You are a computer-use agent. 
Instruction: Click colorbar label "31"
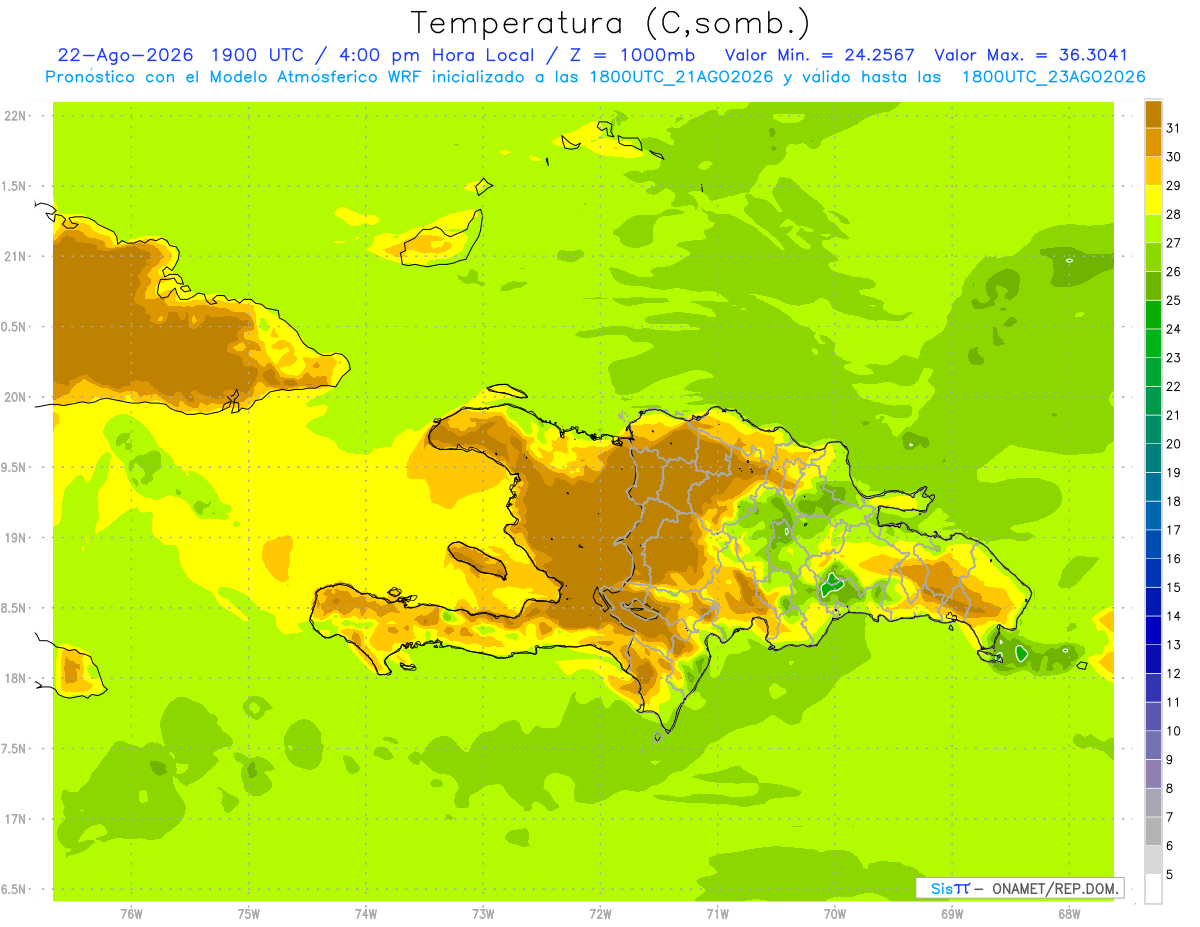1174,127
